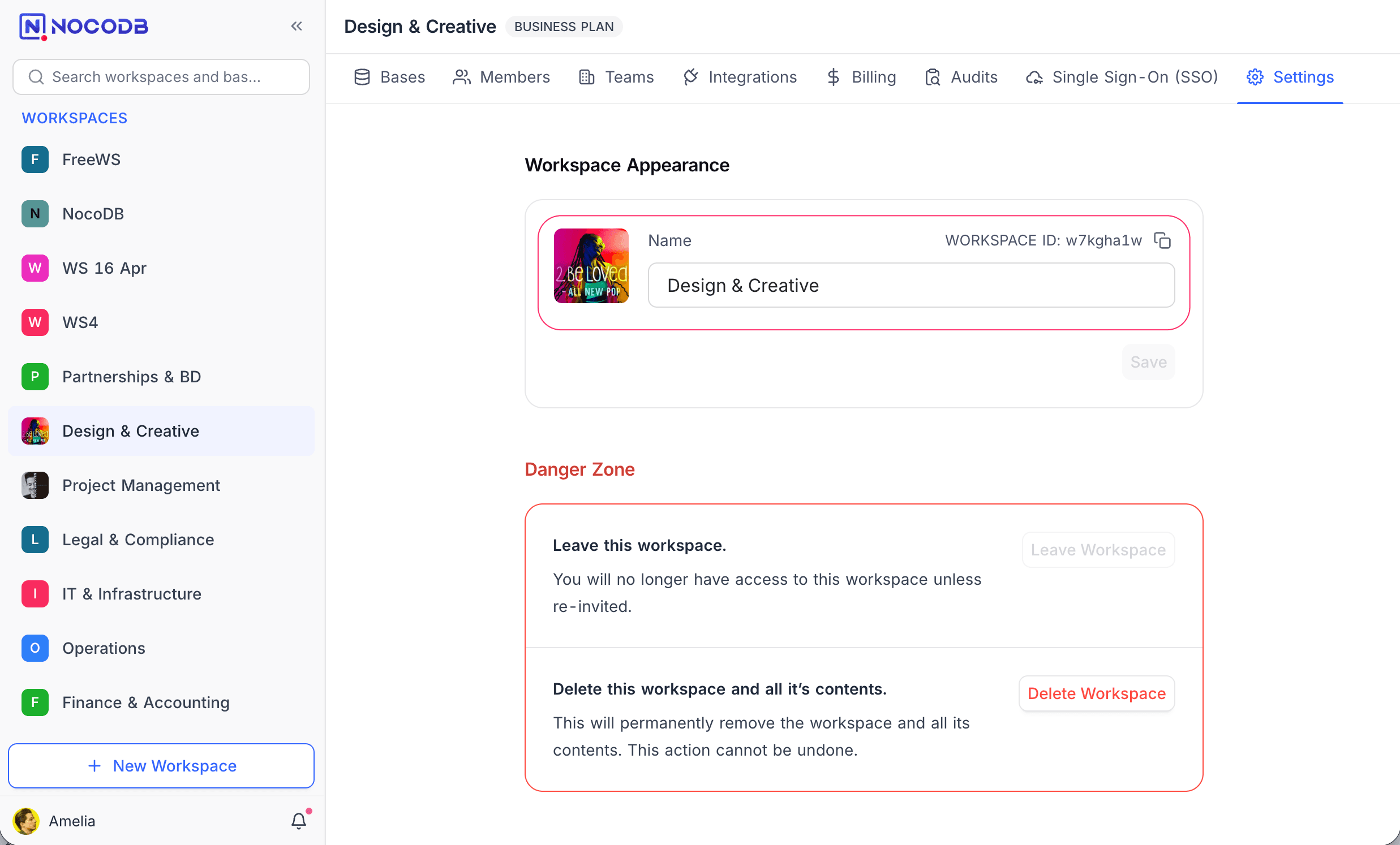
Task: Click the NocoDB logo
Action: (84, 26)
